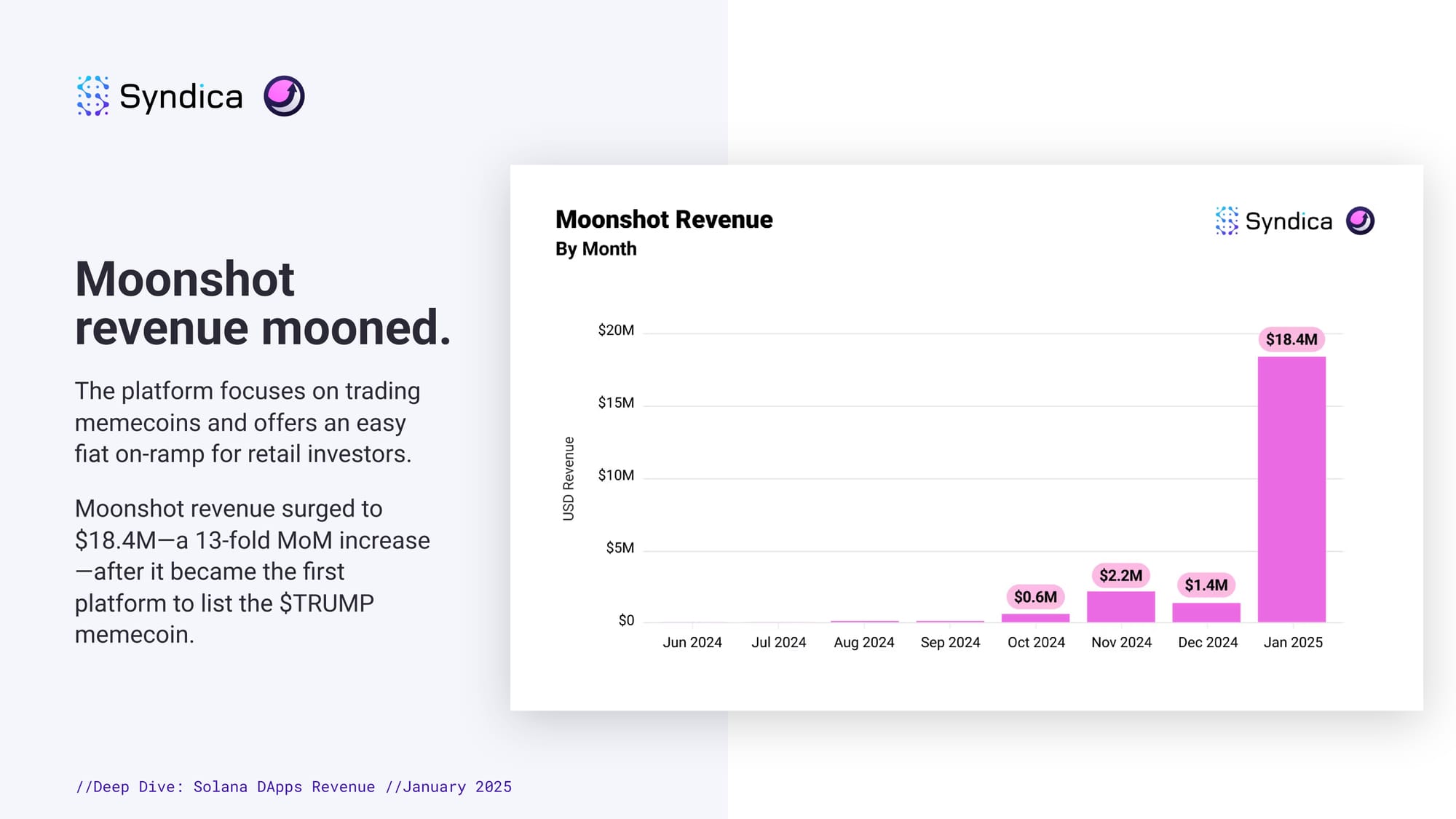Click the Deep Dive footer text

tap(293, 786)
